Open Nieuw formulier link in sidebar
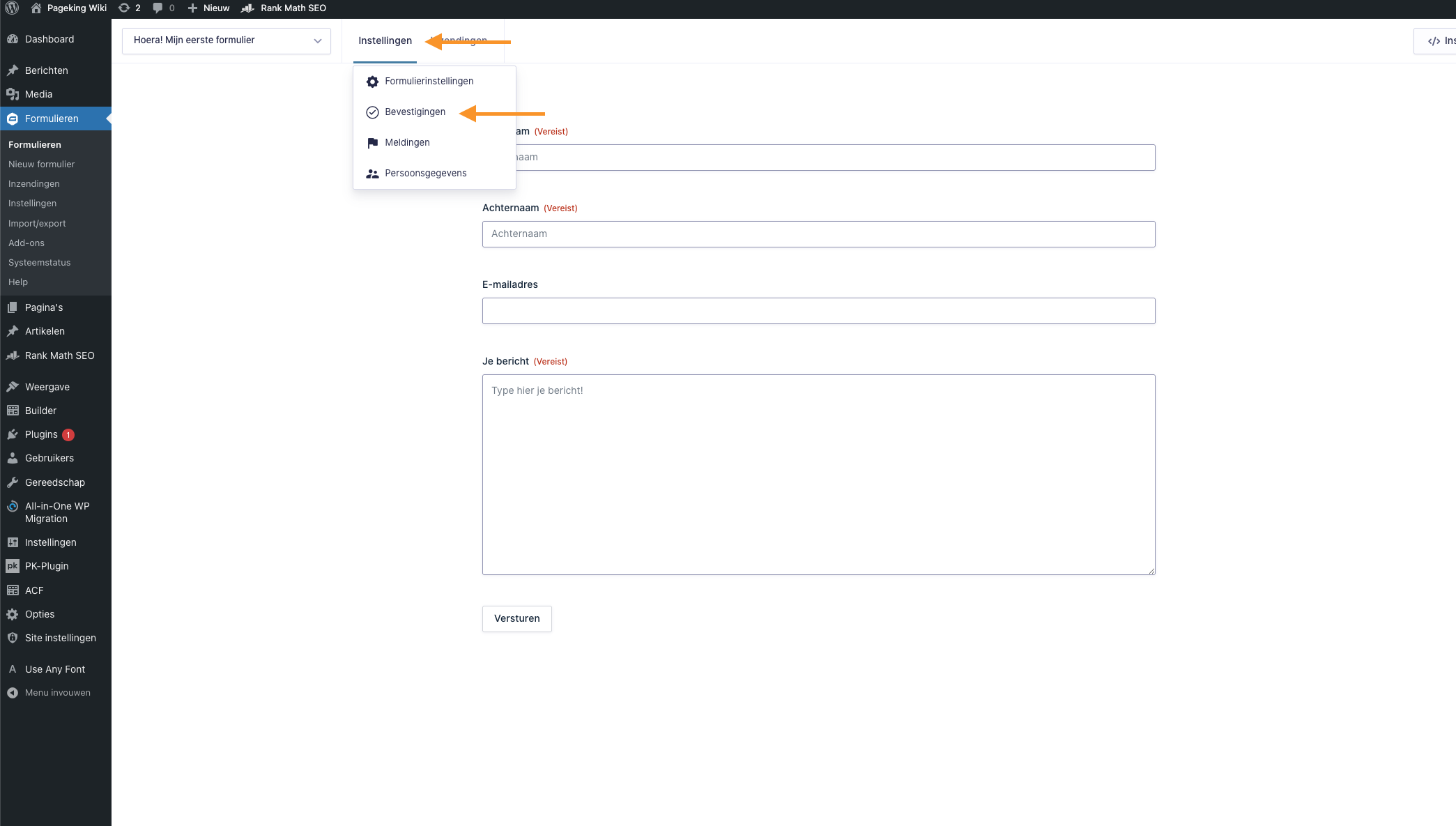 click(41, 164)
